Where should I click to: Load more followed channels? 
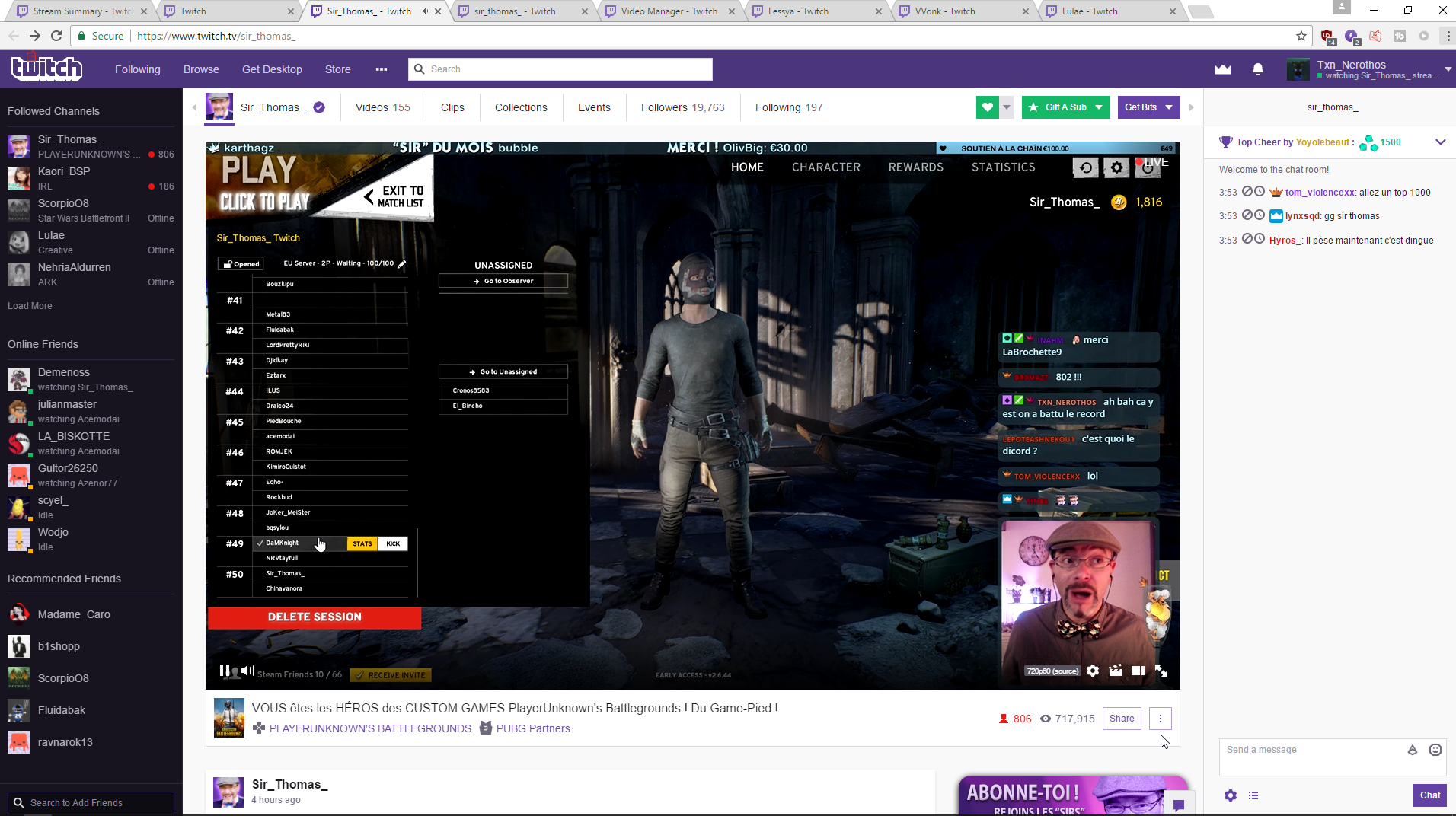30,306
